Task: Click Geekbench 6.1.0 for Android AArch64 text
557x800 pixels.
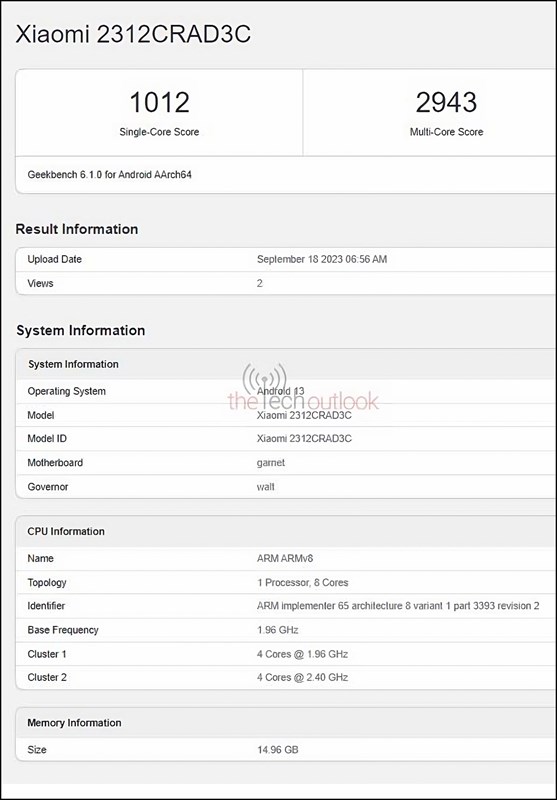Action: point(110,174)
